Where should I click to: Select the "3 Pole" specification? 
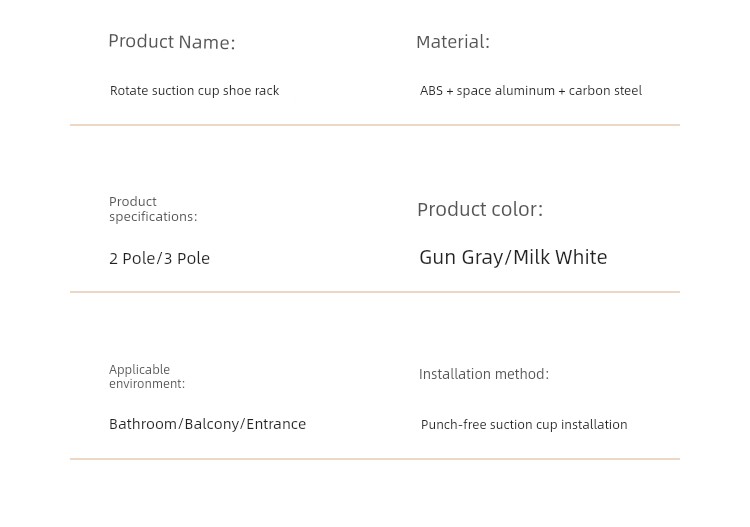coord(187,258)
